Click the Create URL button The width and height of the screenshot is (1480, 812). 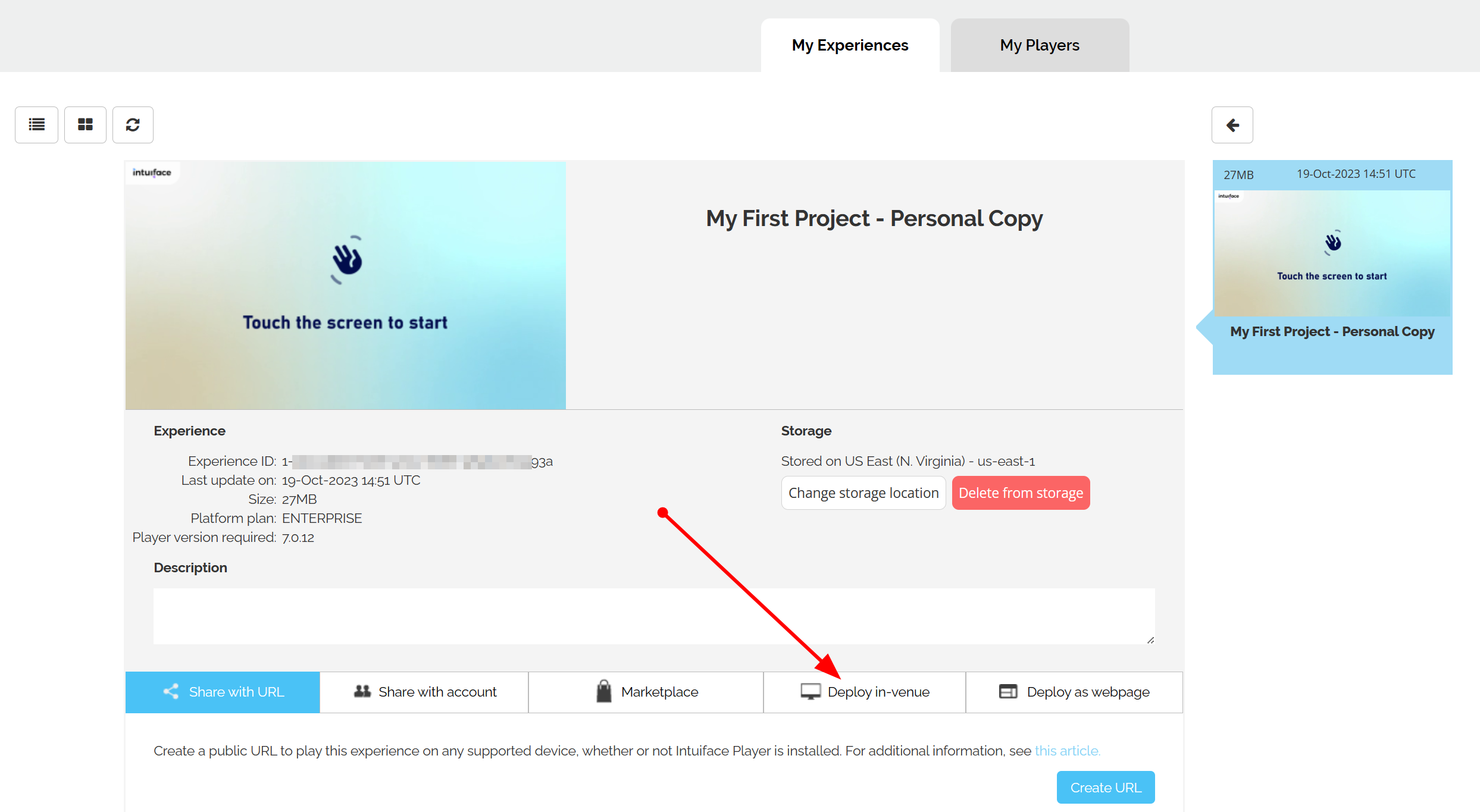tap(1106, 787)
